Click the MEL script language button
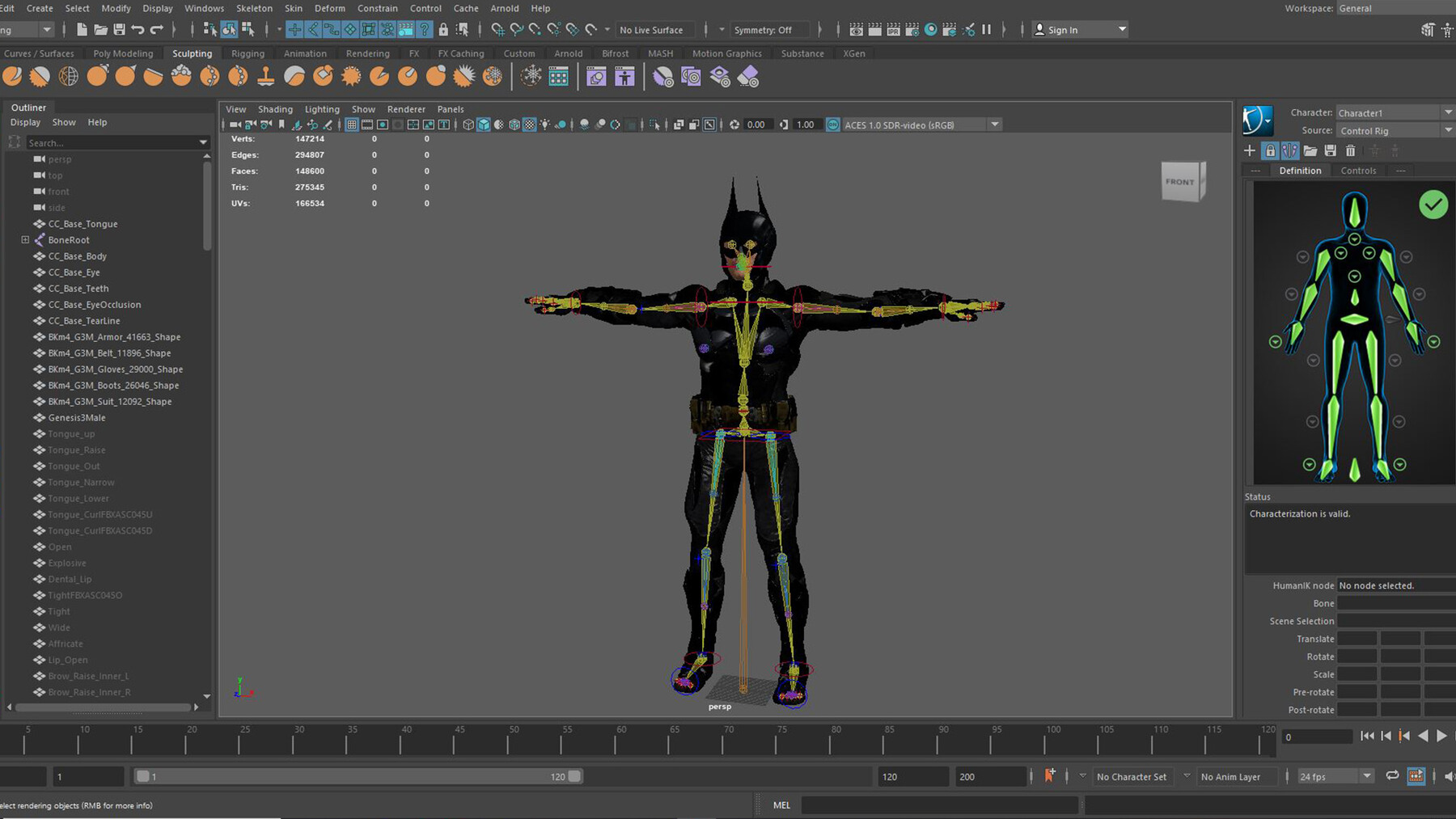 pos(781,805)
